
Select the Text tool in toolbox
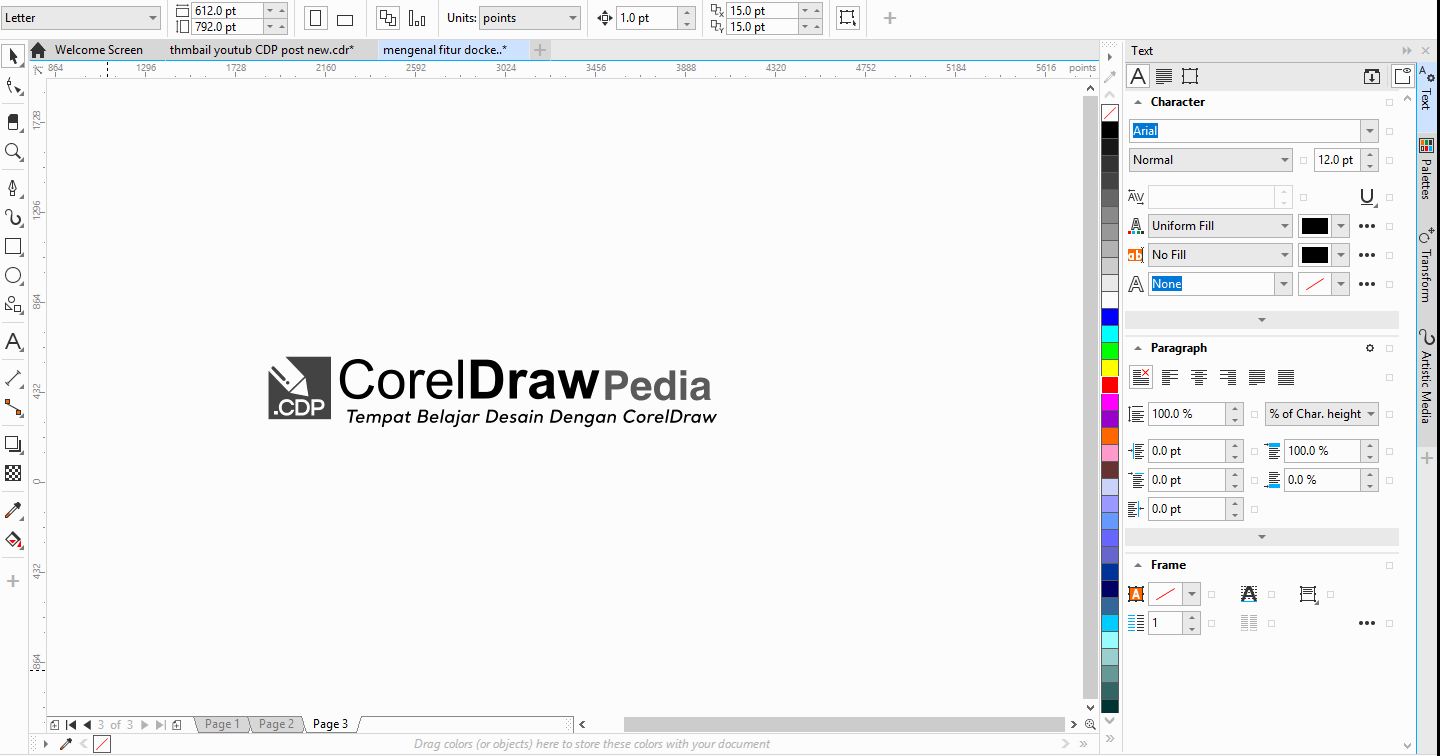tap(13, 342)
